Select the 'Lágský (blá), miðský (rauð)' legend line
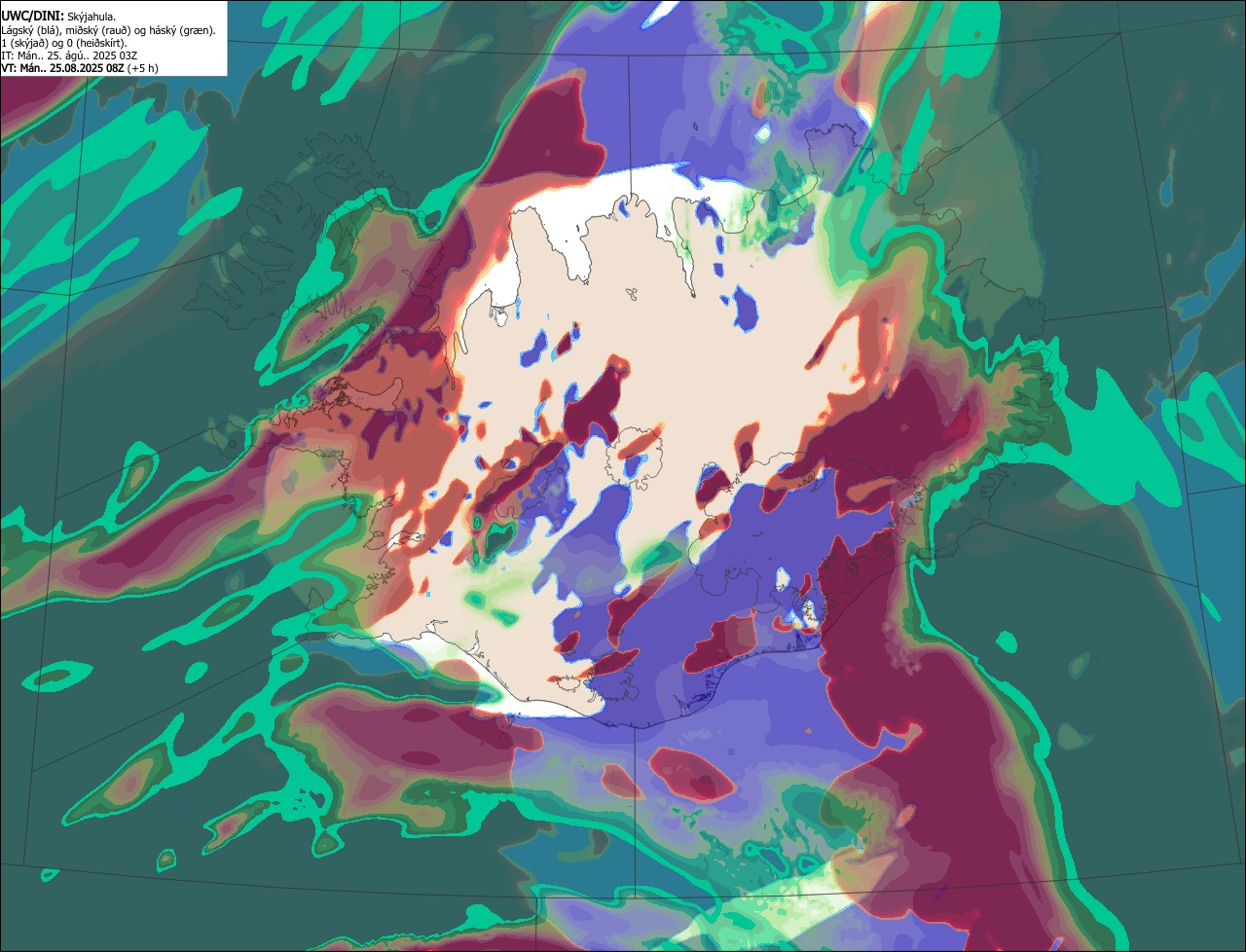Image resolution: width=1246 pixels, height=952 pixels. tap(109, 30)
